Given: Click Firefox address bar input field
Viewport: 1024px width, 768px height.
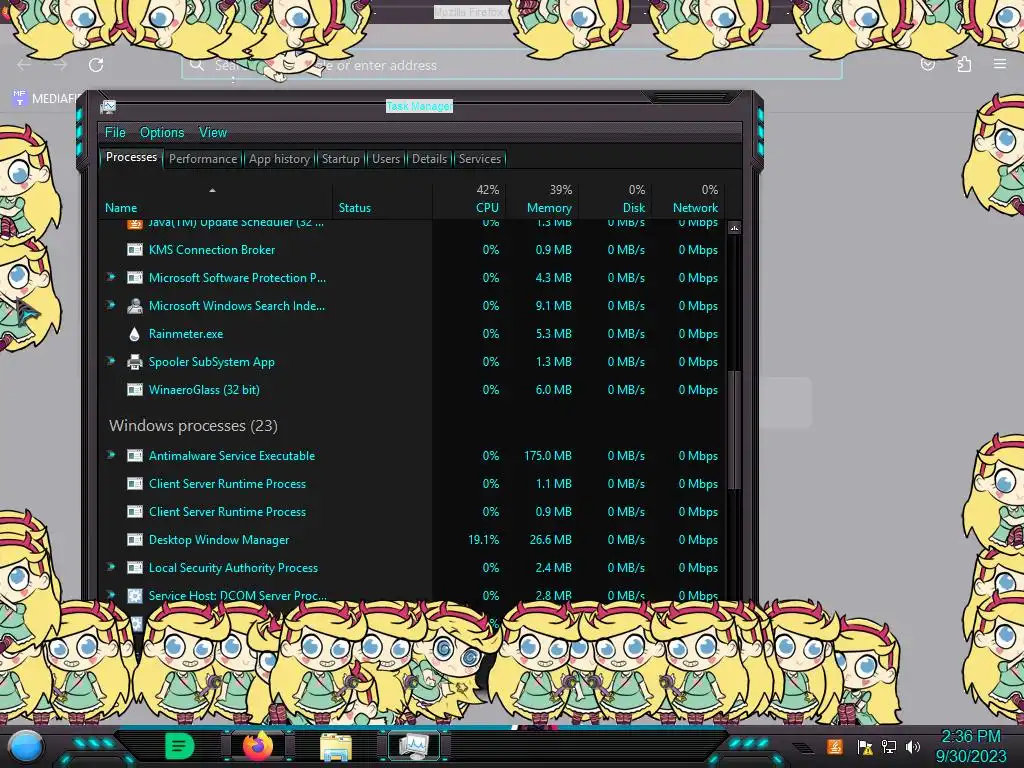Looking at the screenshot, I should click(511, 65).
